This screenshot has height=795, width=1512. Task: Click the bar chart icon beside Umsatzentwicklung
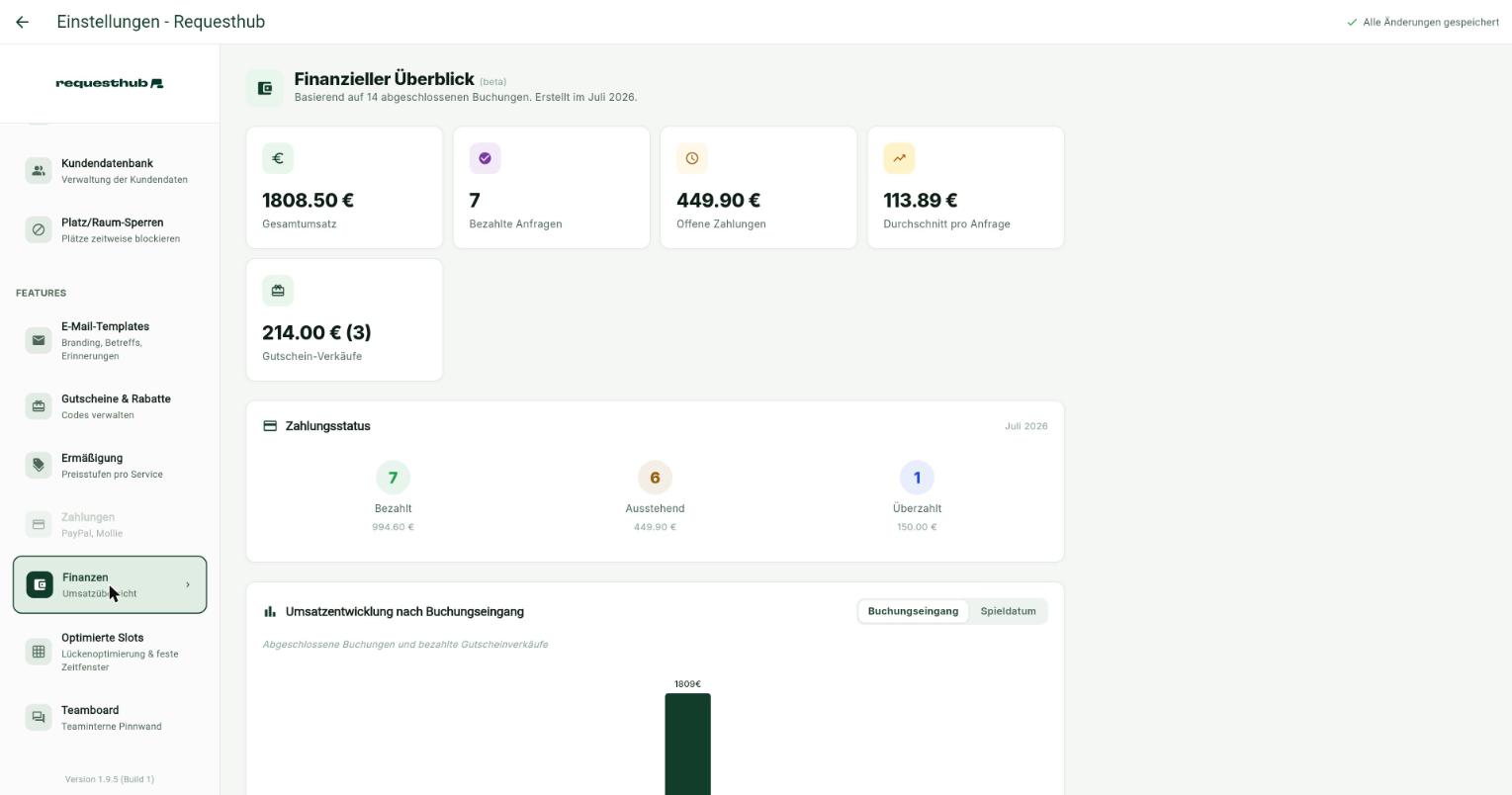point(270,612)
